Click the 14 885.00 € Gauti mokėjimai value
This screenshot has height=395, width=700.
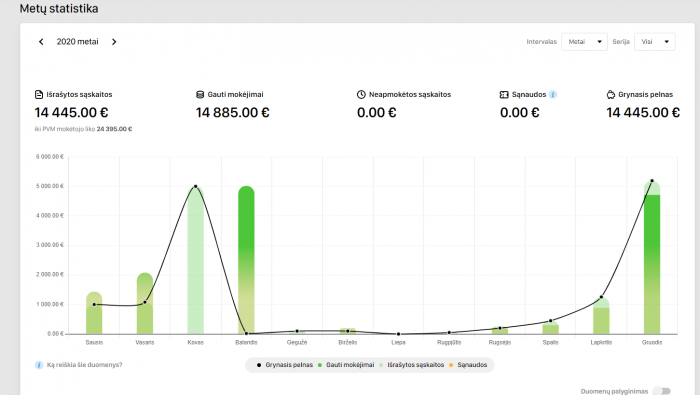(x=233, y=112)
